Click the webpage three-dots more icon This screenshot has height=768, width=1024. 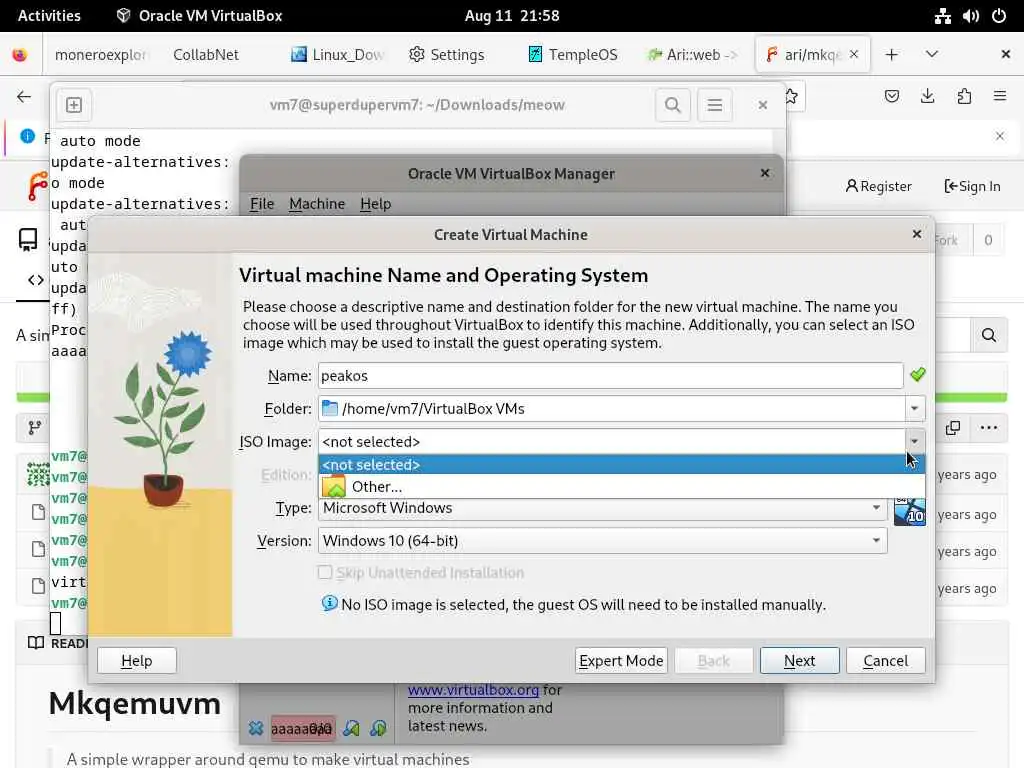pos(989,428)
